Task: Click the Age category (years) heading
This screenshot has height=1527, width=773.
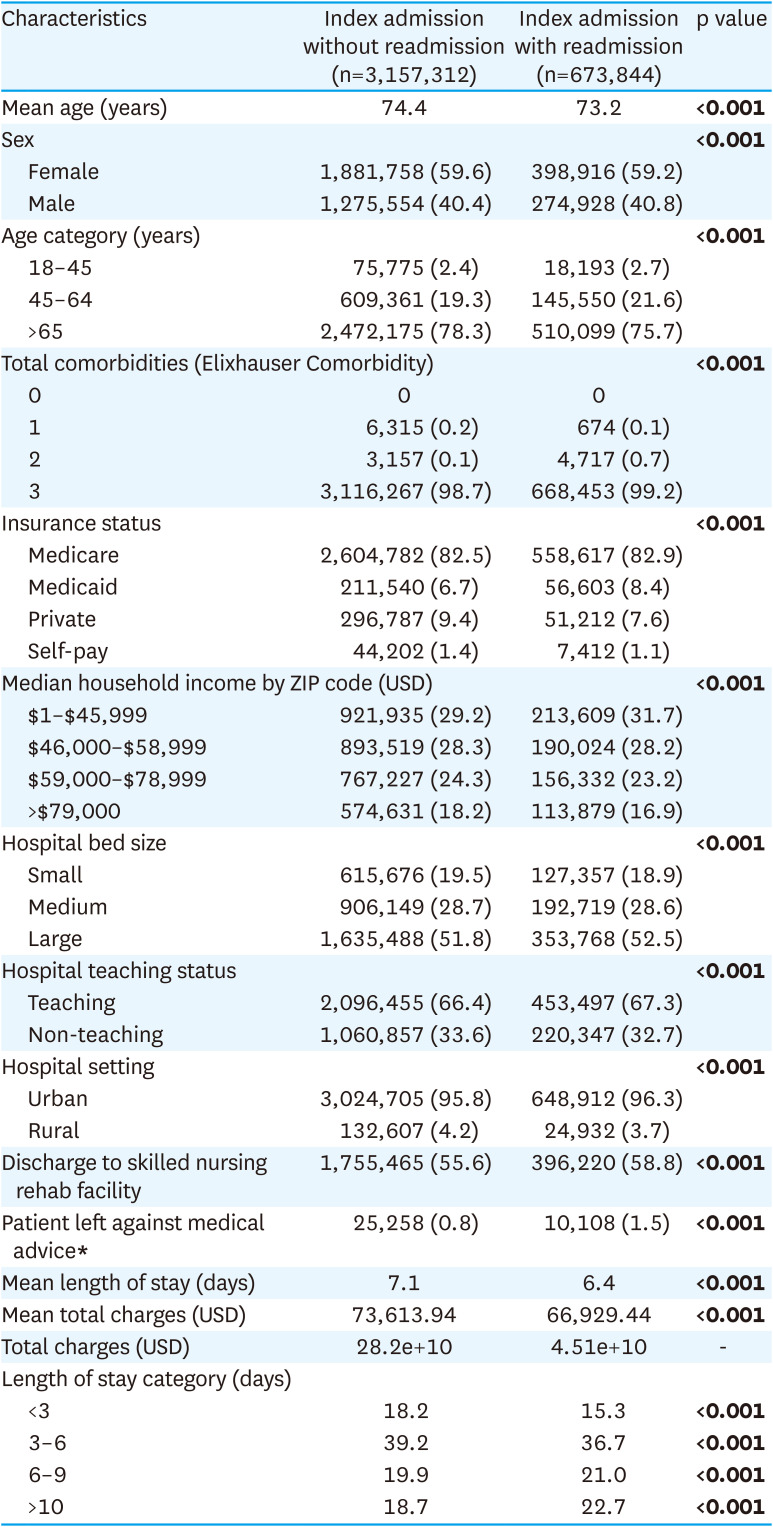Action: 100,236
